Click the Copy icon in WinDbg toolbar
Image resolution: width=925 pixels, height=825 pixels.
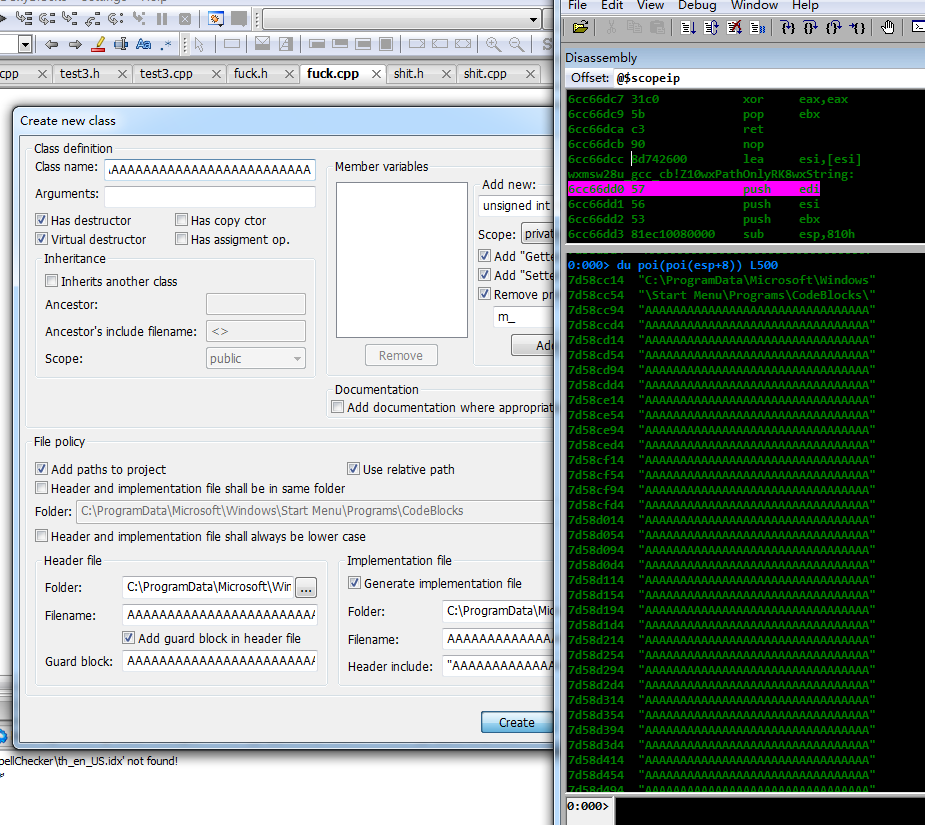pos(634,27)
